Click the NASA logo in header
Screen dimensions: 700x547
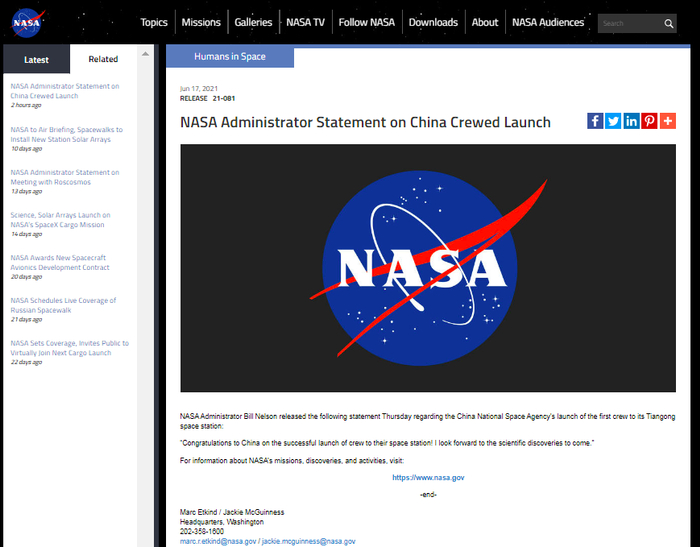27,22
